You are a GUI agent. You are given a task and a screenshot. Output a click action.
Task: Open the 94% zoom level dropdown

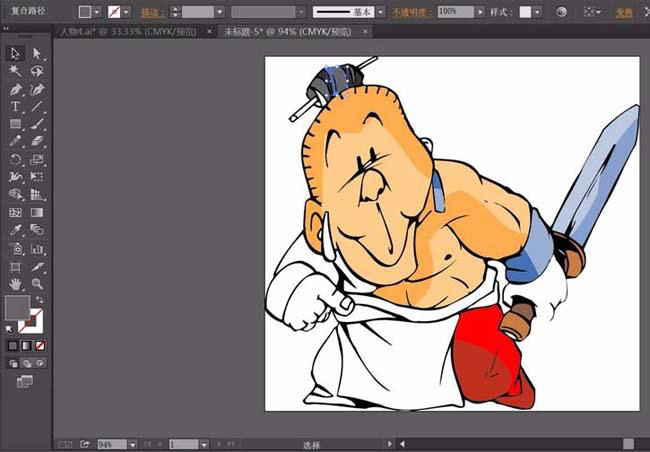point(132,445)
